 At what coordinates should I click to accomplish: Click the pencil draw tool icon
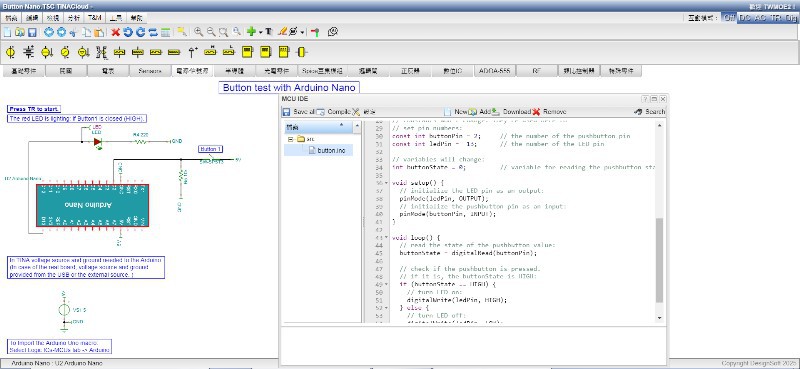point(282,32)
